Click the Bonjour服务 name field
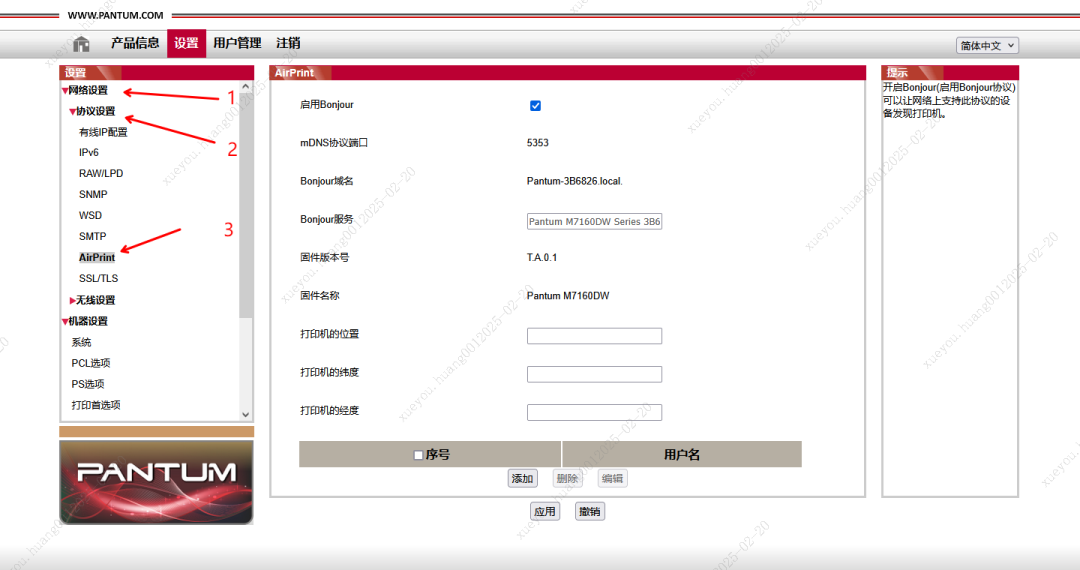Image resolution: width=1080 pixels, height=570 pixels. click(x=594, y=222)
